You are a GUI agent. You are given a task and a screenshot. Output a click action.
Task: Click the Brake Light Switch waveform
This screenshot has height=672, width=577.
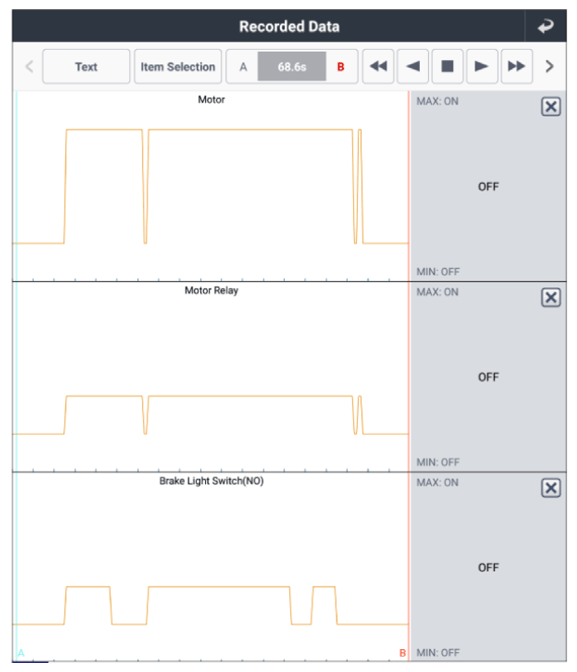click(210, 605)
